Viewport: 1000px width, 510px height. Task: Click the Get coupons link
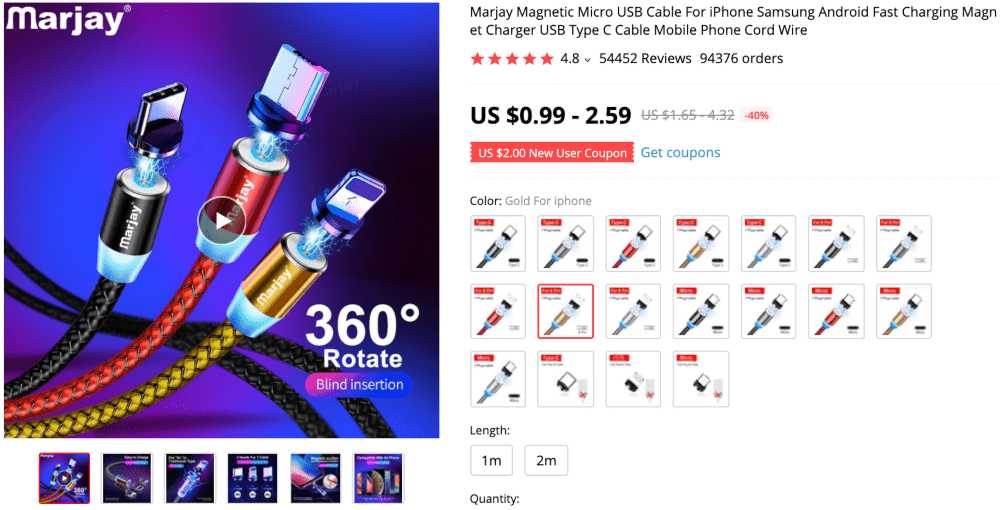[x=680, y=152]
